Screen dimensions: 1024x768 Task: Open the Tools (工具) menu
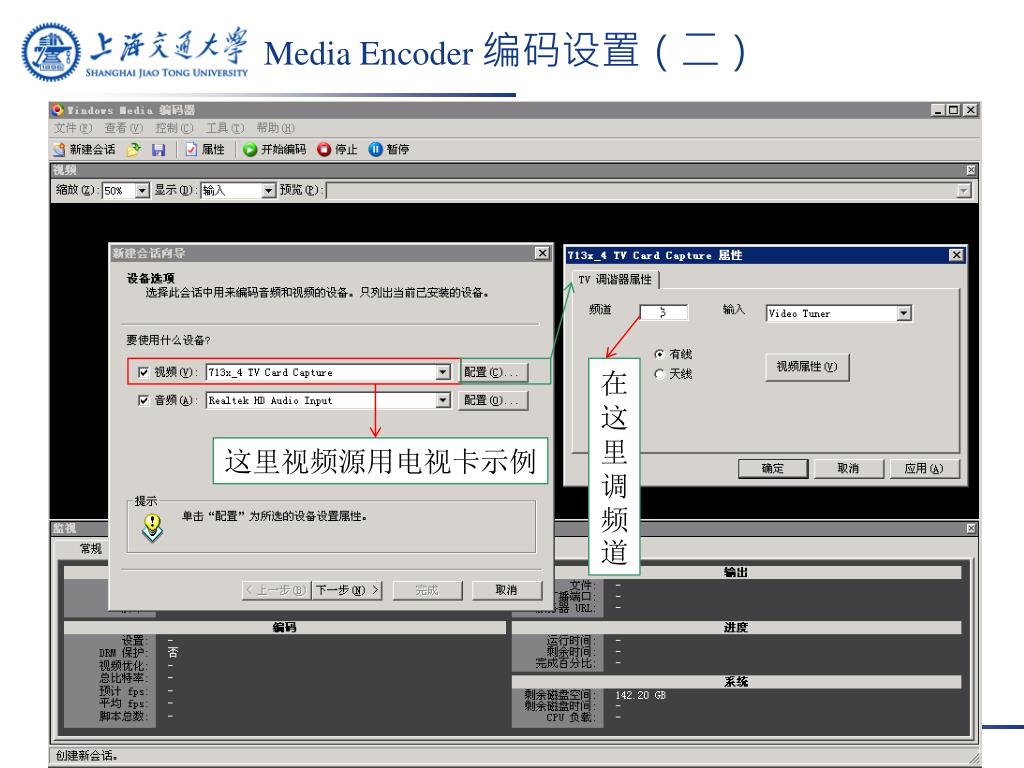225,128
